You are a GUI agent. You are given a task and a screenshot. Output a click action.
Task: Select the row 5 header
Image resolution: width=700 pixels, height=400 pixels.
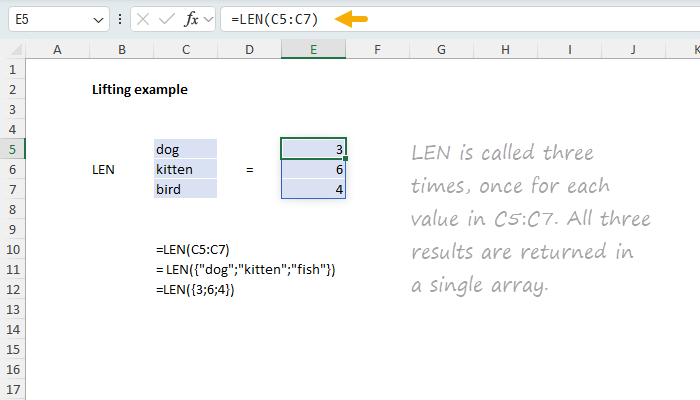[11, 149]
